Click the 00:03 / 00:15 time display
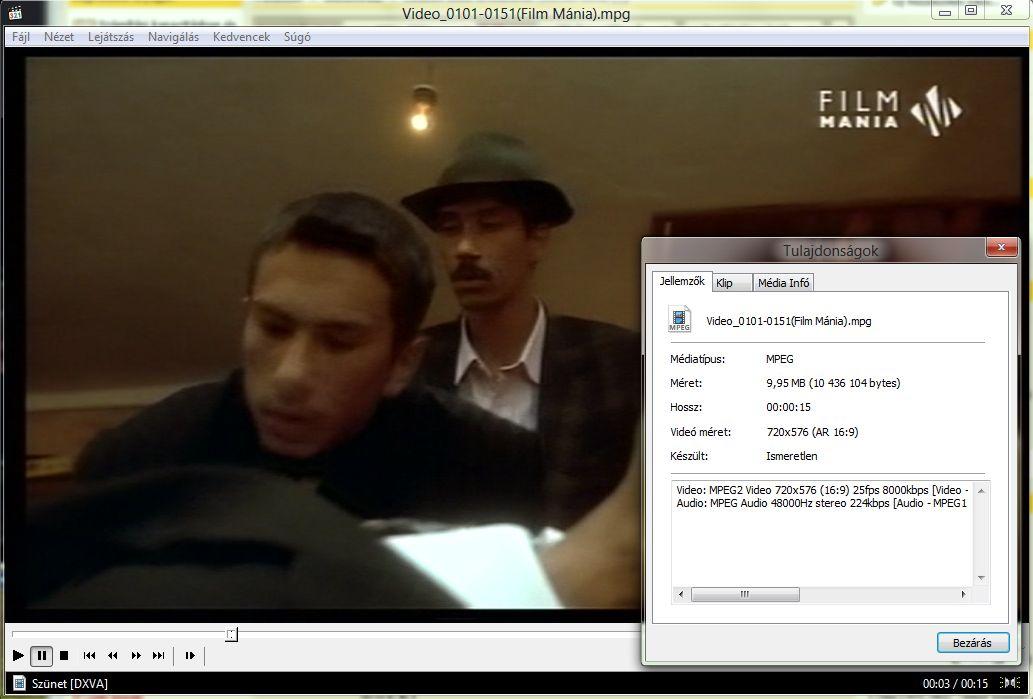Image resolution: width=1033 pixels, height=699 pixels. (x=955, y=683)
